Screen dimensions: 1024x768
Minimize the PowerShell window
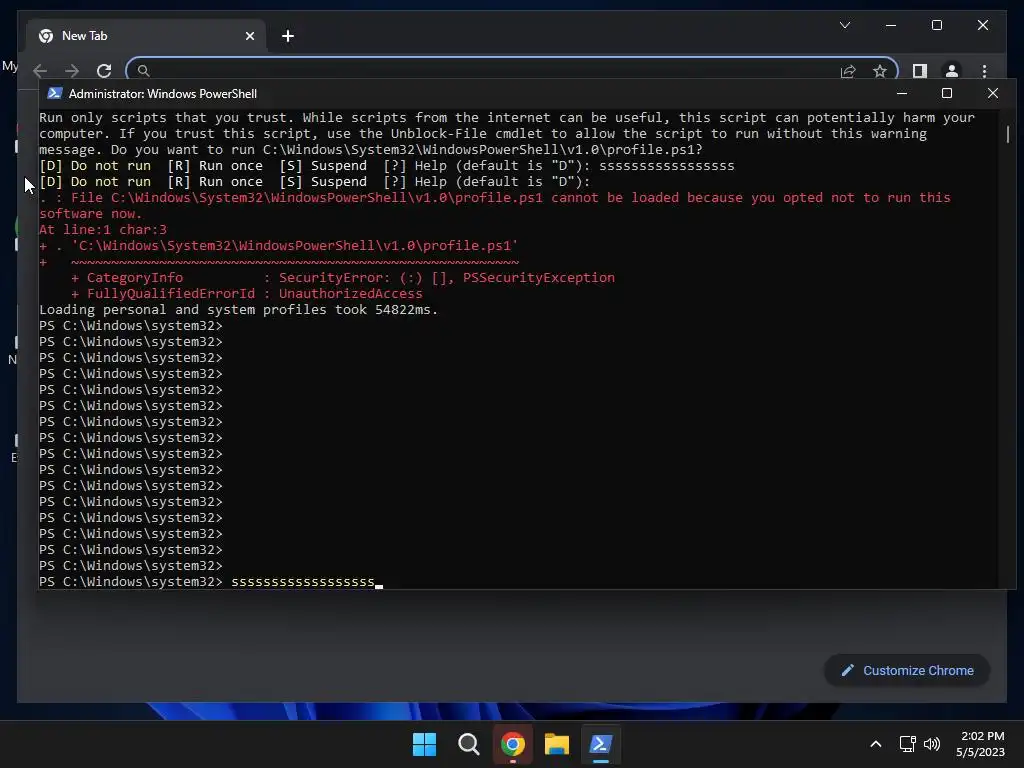(902, 93)
